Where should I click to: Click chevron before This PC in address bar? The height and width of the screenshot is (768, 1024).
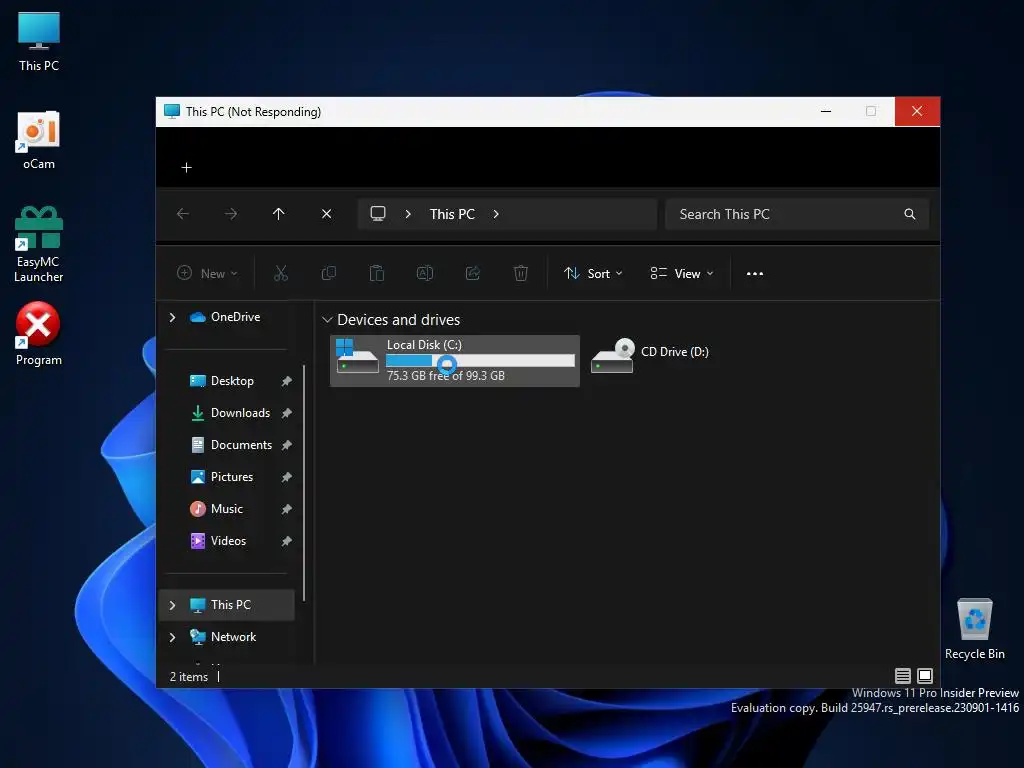tap(408, 214)
